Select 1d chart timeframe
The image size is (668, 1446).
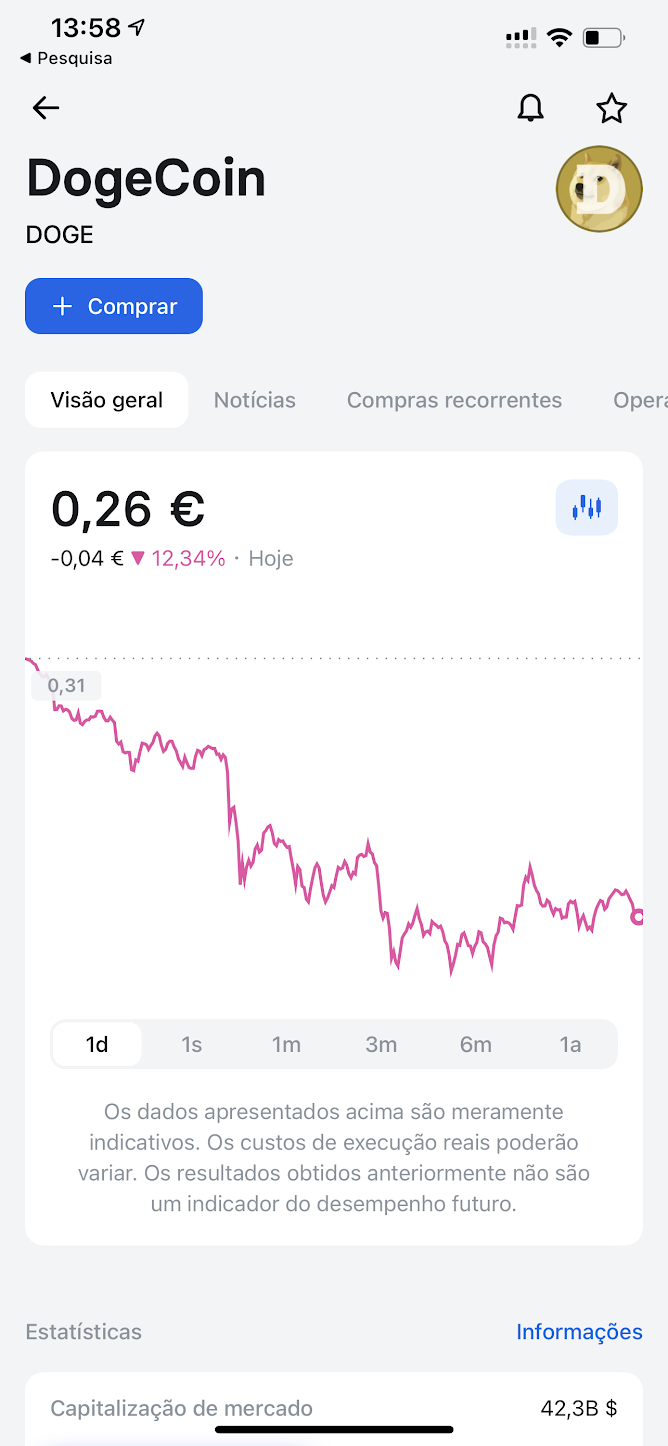click(97, 1045)
